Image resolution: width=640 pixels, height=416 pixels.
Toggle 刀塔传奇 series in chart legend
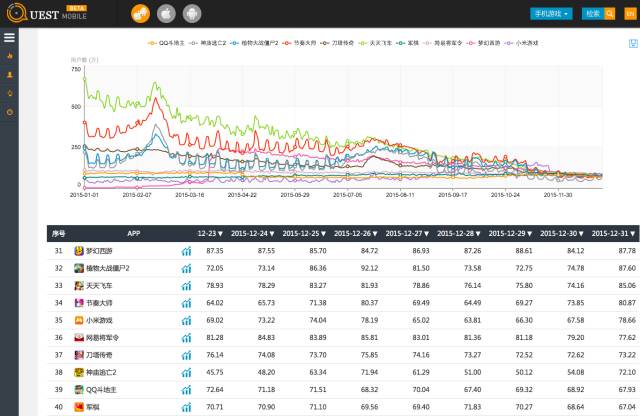click(x=337, y=43)
